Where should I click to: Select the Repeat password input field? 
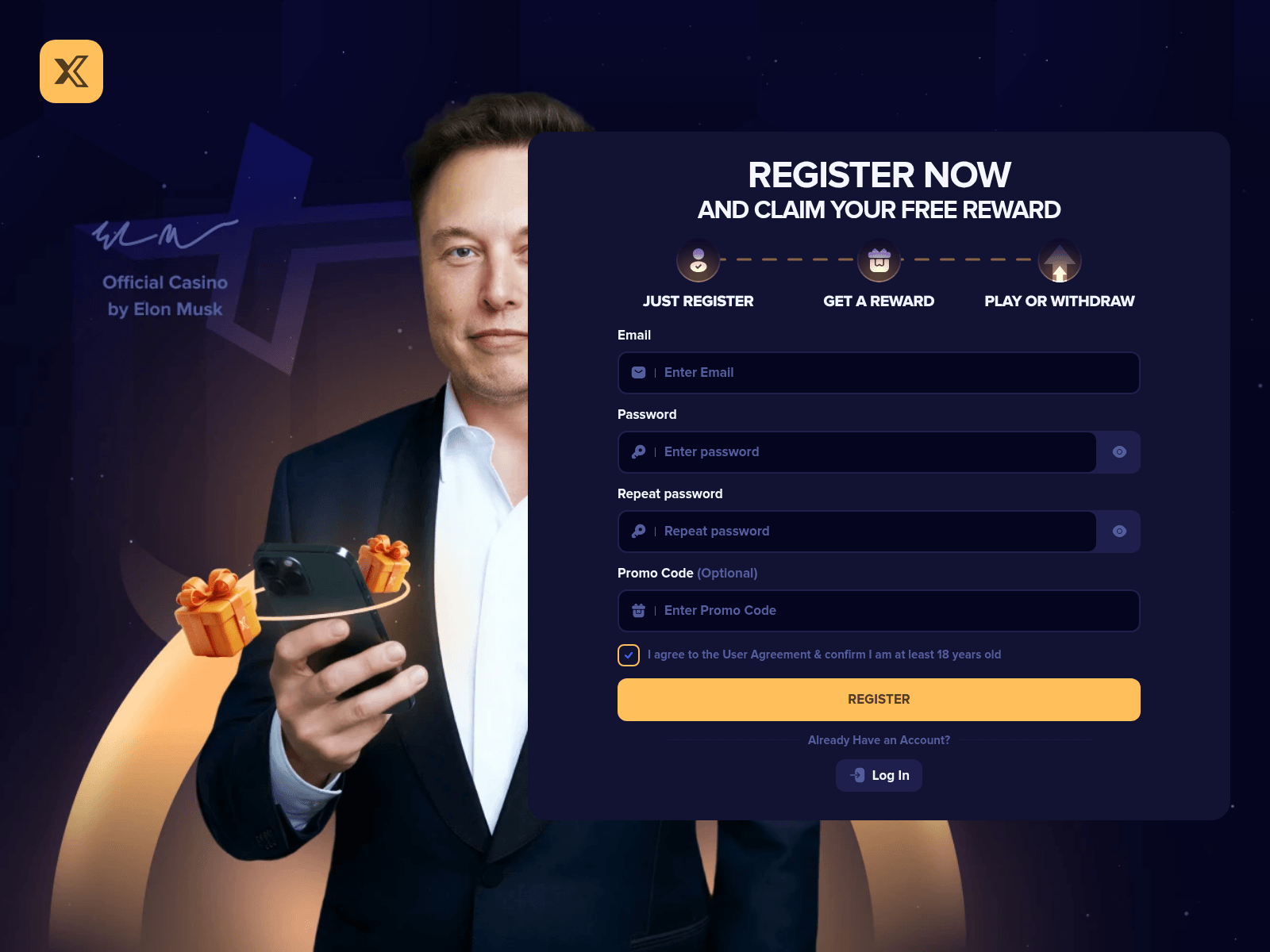[873, 532]
